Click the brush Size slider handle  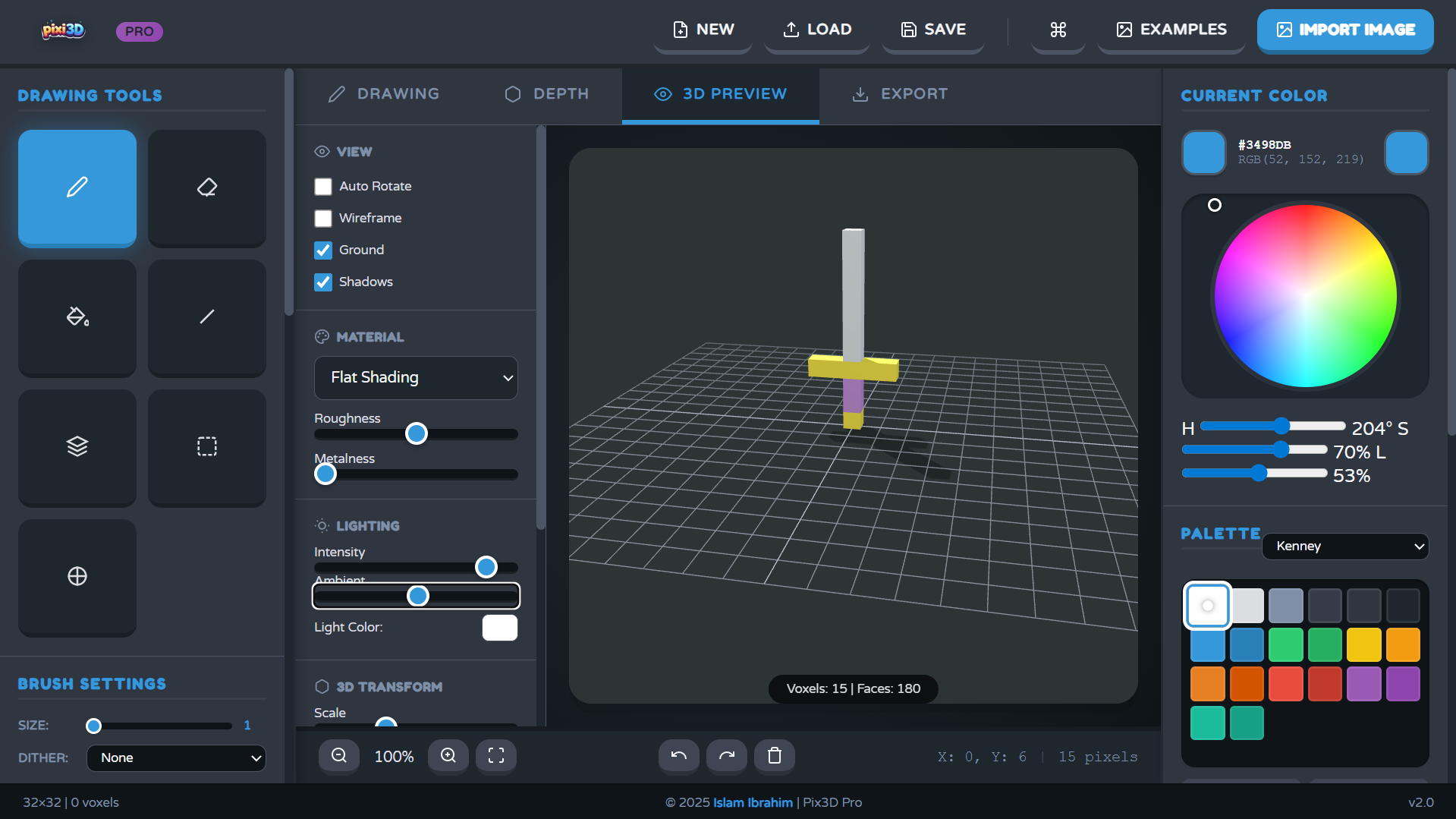pyautogui.click(x=93, y=726)
